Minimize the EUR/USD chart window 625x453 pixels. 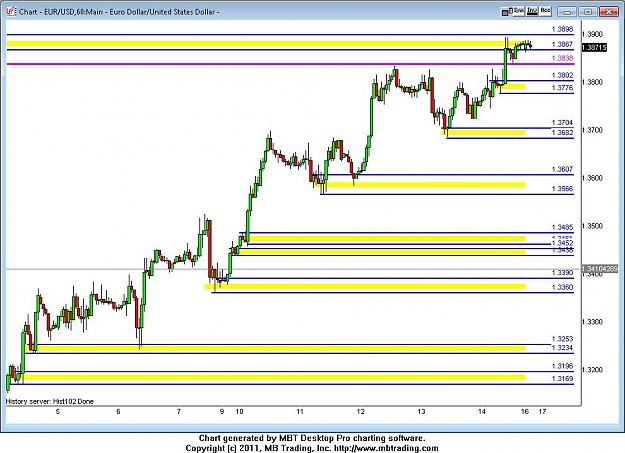point(567,12)
